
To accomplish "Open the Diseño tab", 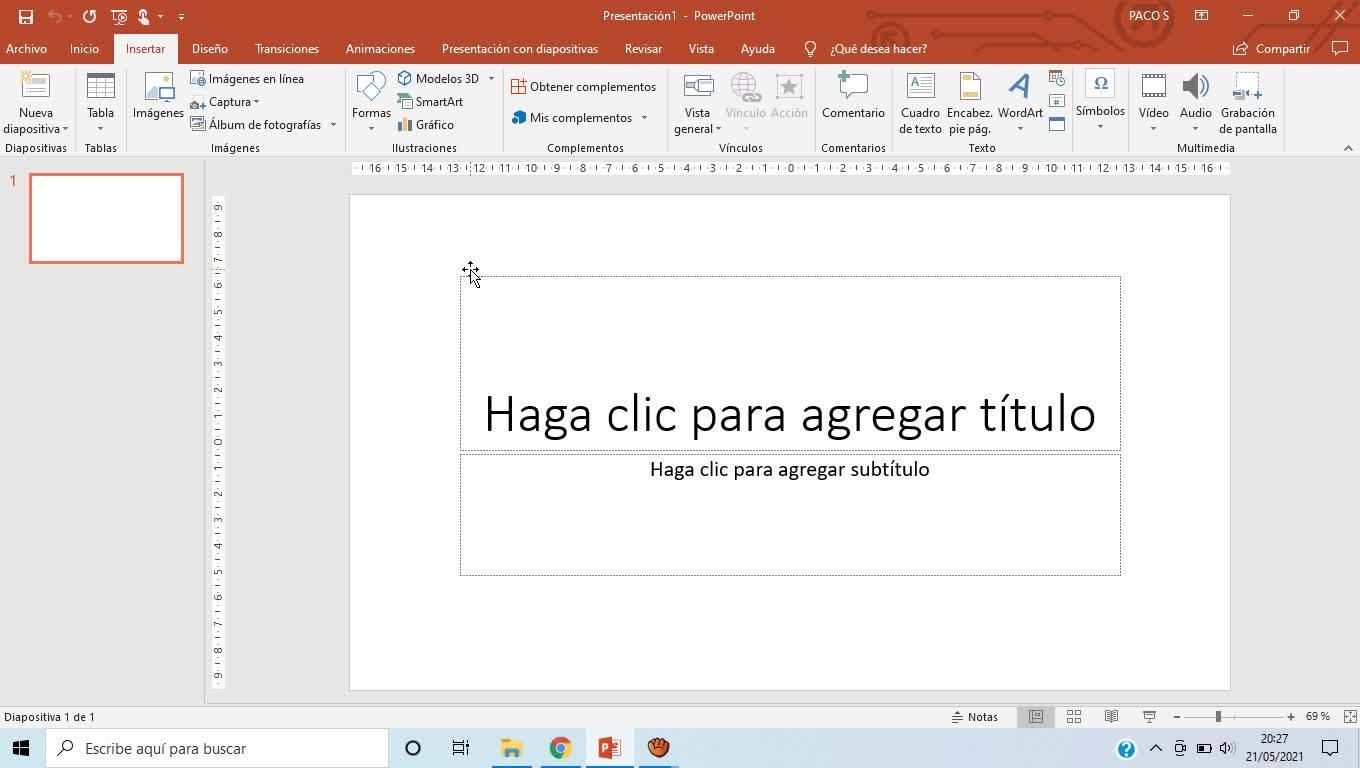I will click(210, 49).
